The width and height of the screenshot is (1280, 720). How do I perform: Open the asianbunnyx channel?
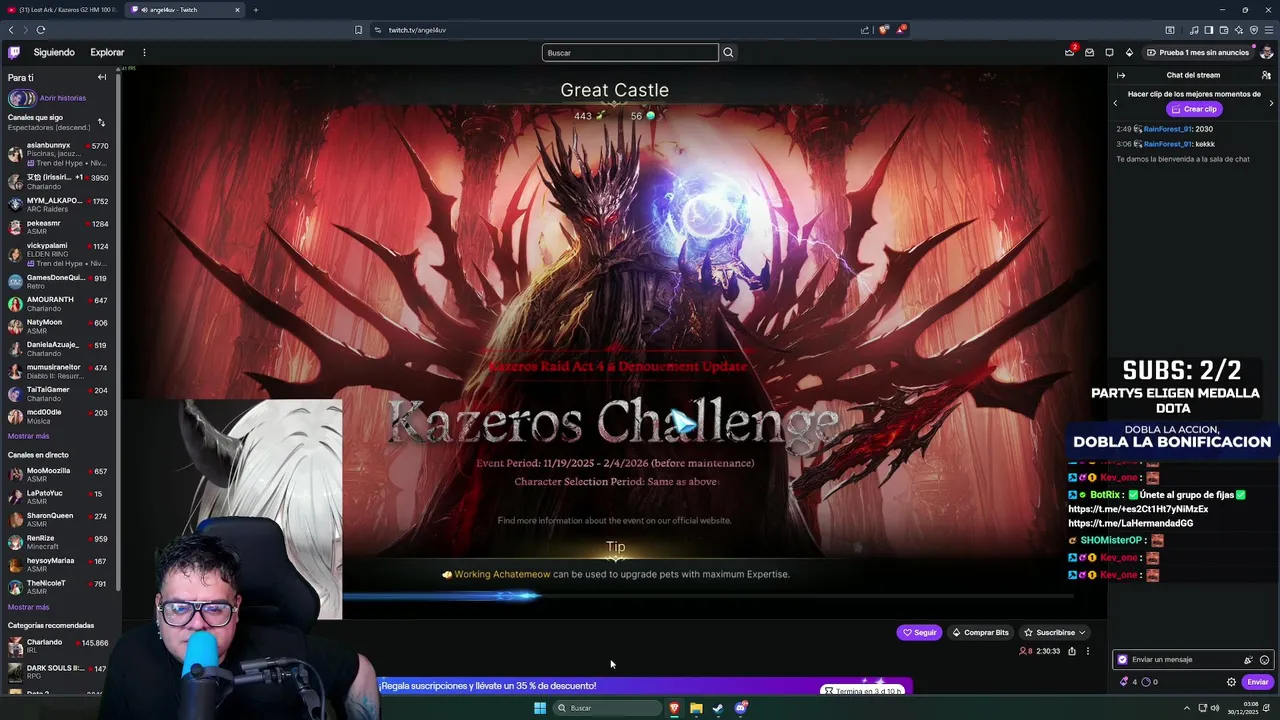click(x=60, y=154)
